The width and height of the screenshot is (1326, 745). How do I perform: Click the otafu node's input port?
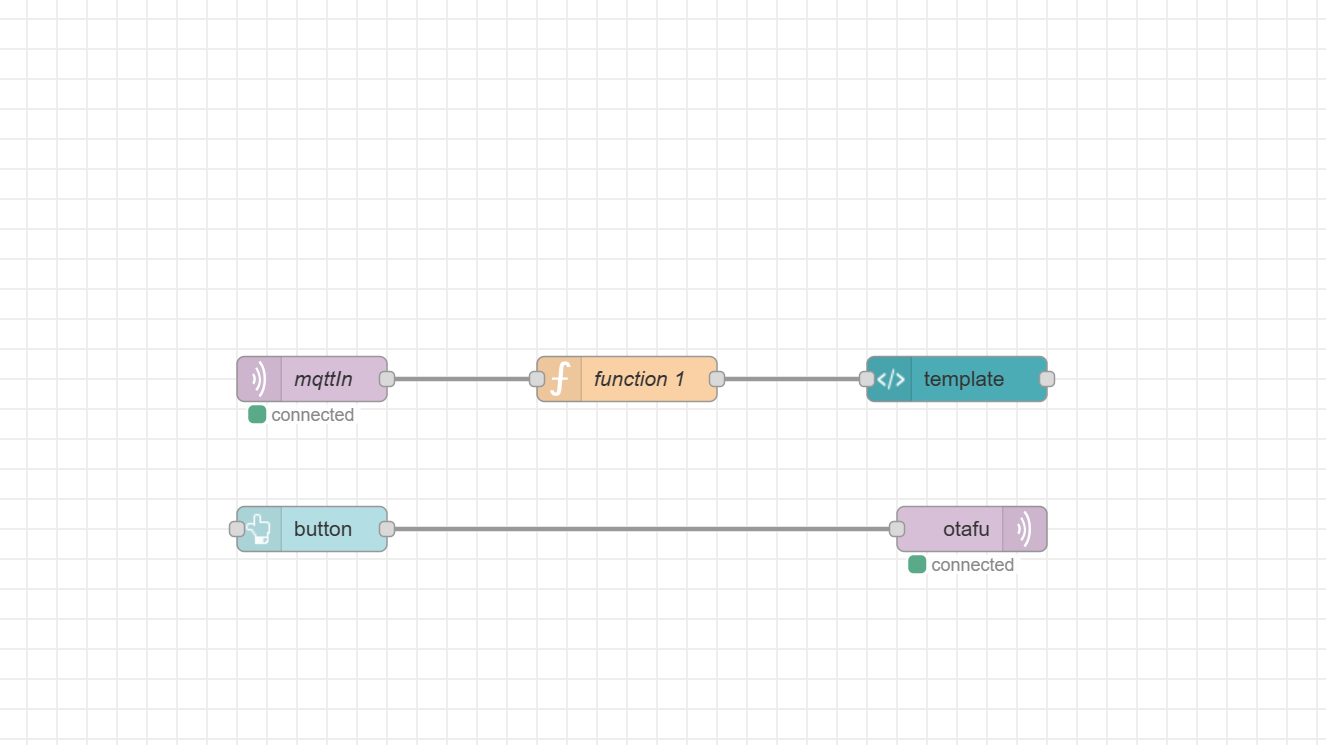[897, 529]
